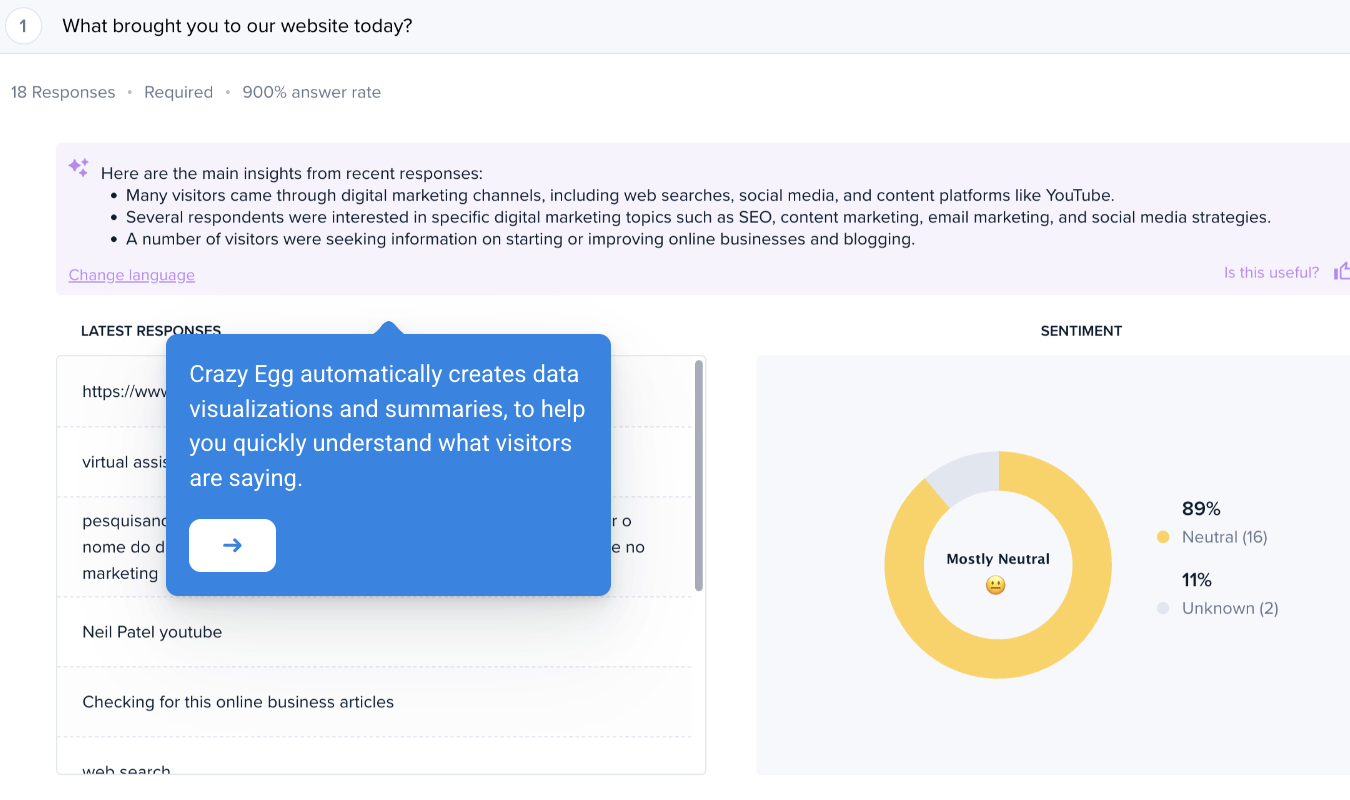The width and height of the screenshot is (1350, 800).
Task: Select the "web search" response row
Action: point(126,769)
